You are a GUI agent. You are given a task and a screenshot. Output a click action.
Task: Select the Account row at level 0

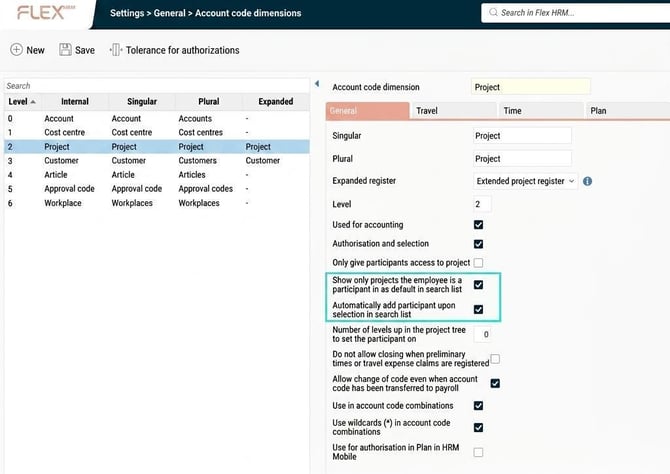(x=157, y=118)
